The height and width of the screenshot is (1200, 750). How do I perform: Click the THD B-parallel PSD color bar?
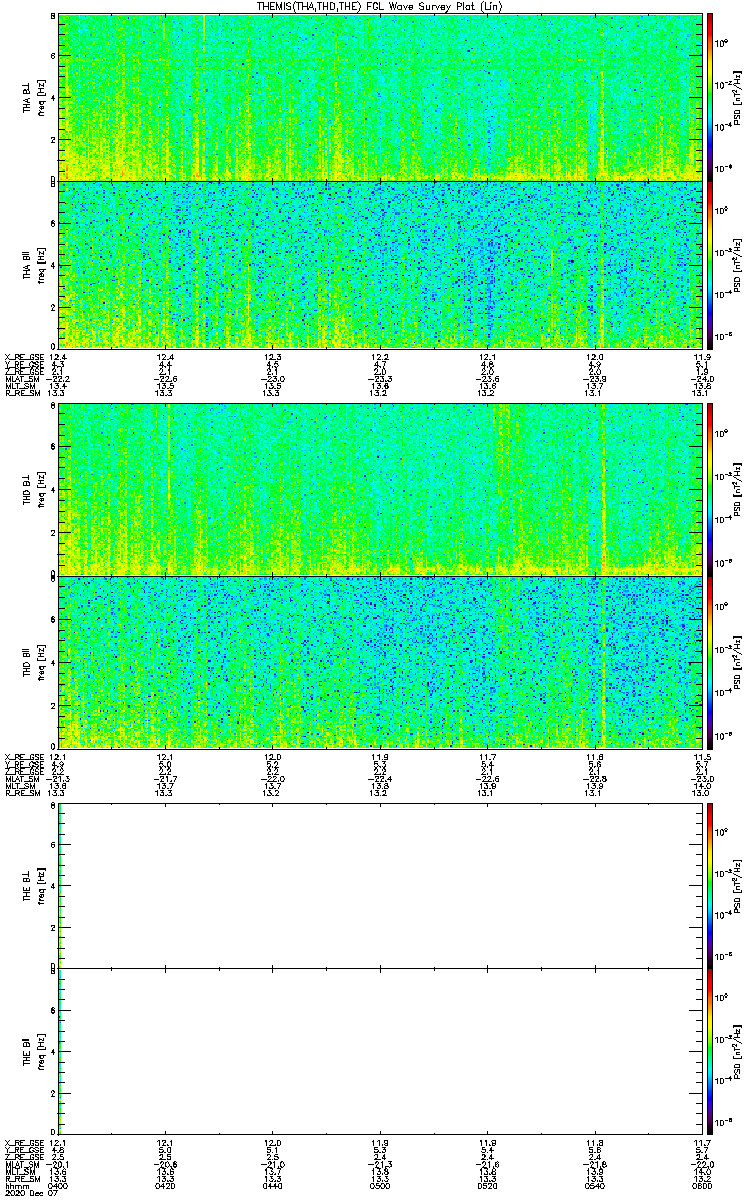point(710,661)
